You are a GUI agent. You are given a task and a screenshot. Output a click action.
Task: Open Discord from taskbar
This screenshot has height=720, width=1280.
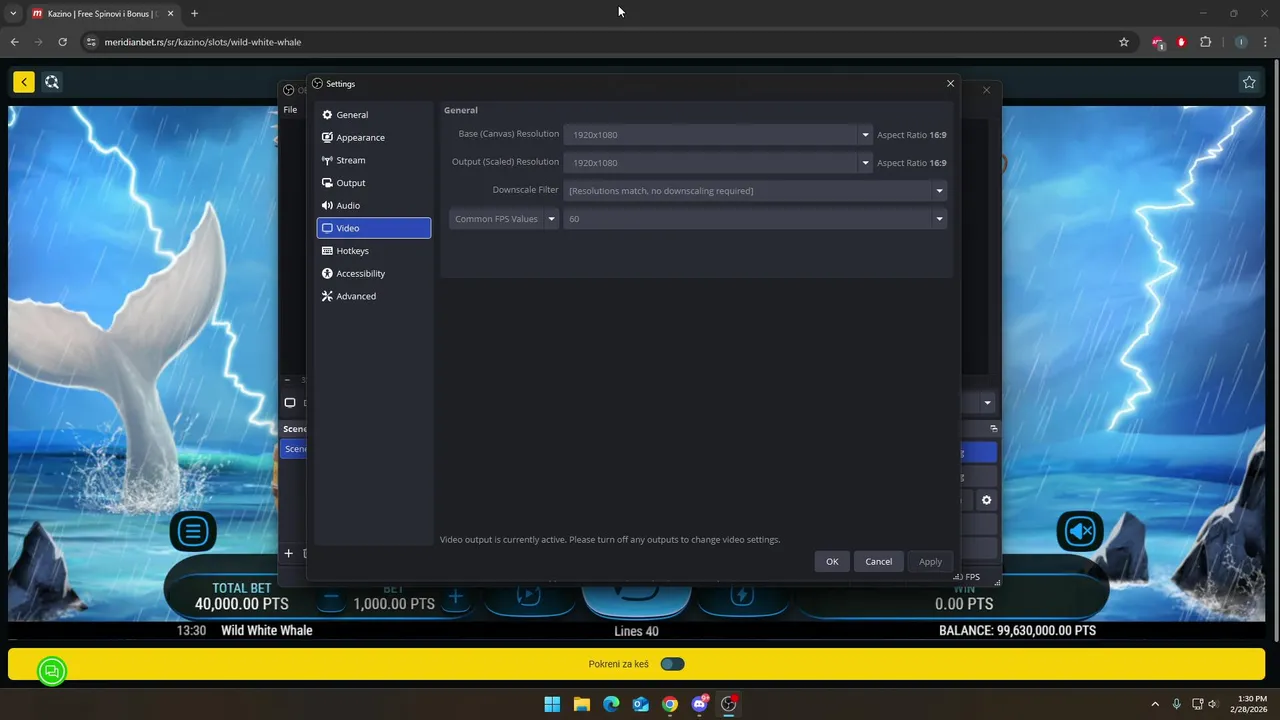tap(699, 704)
